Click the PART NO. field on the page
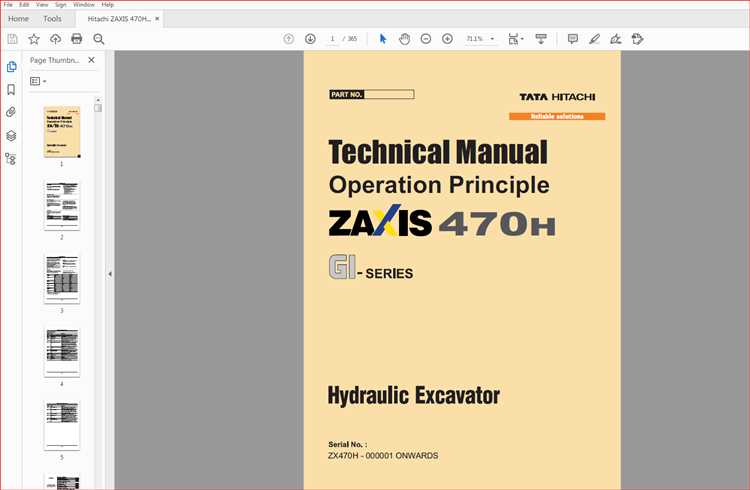 372,94
